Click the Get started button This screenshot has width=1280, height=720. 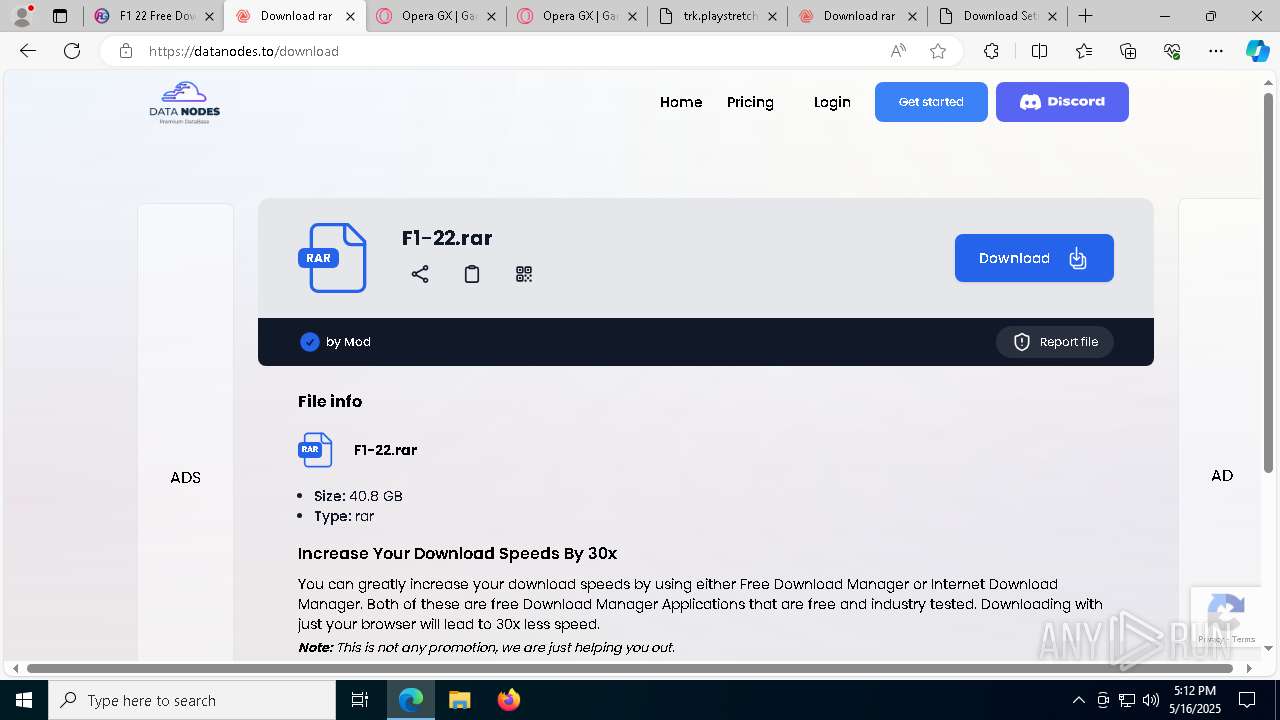(931, 102)
